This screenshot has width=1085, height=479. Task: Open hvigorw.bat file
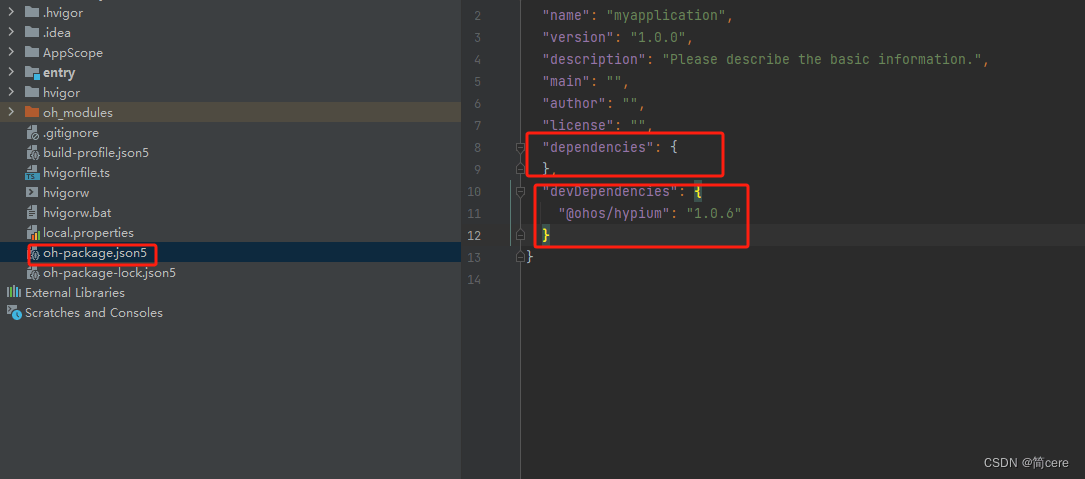(77, 213)
